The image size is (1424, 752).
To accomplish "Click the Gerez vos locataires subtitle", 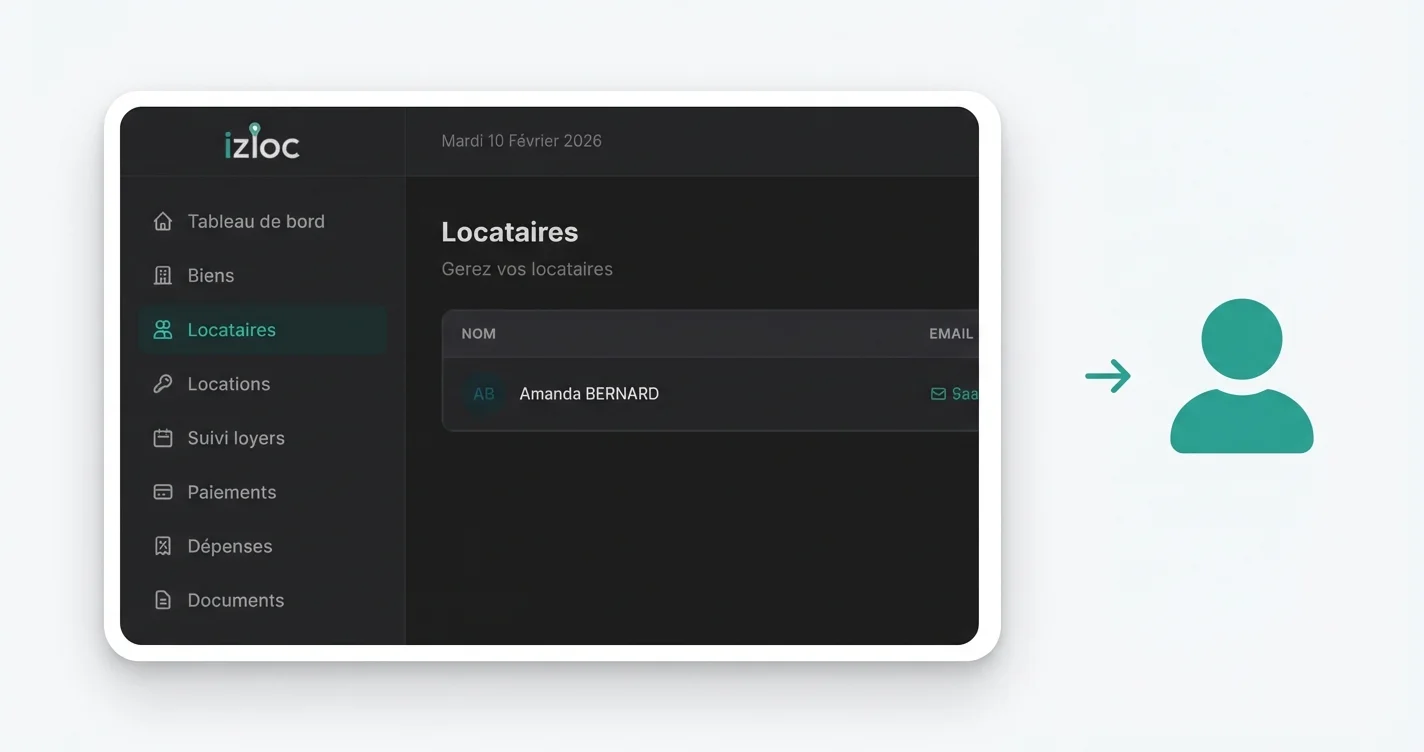I will (x=527, y=269).
